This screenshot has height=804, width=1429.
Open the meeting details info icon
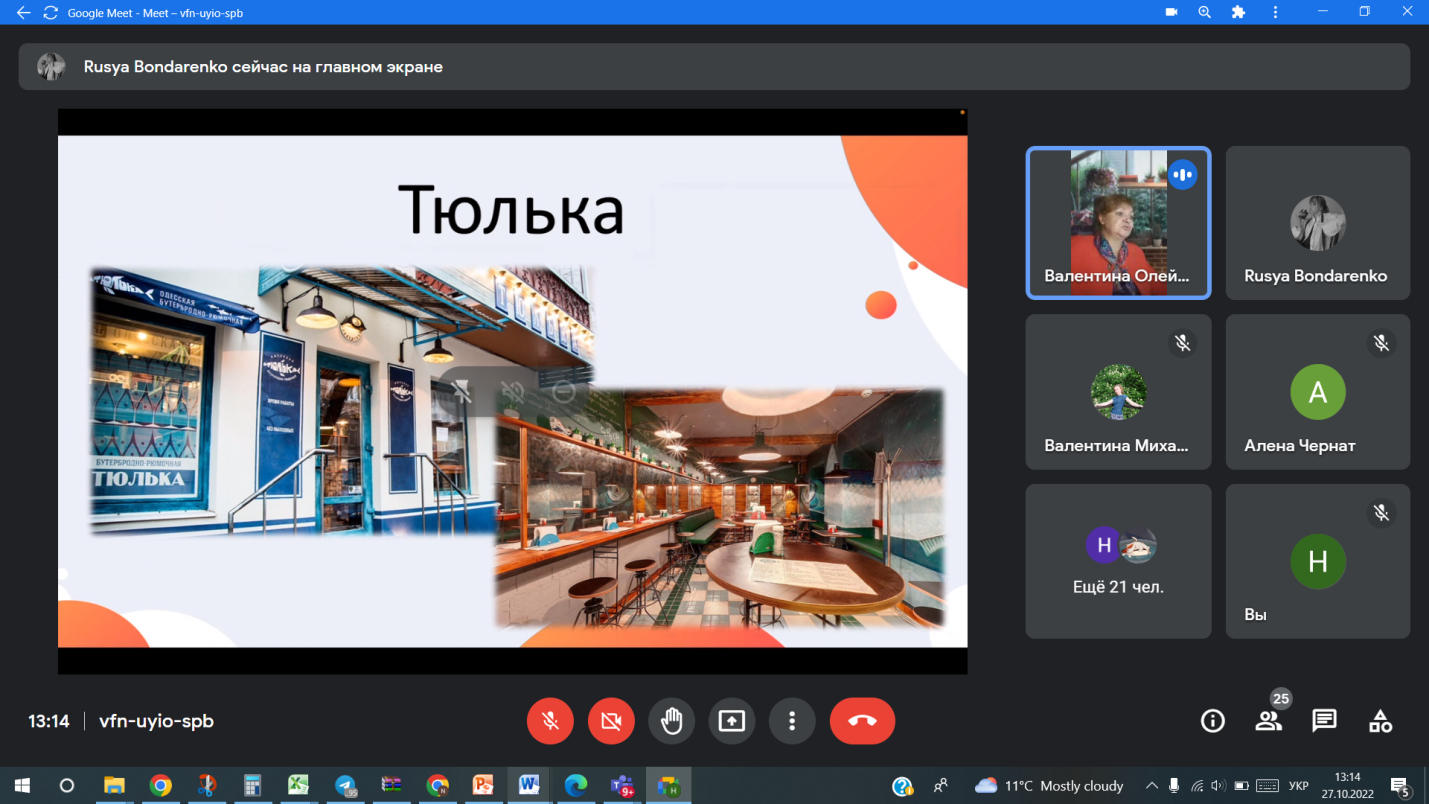pyautogui.click(x=1212, y=721)
